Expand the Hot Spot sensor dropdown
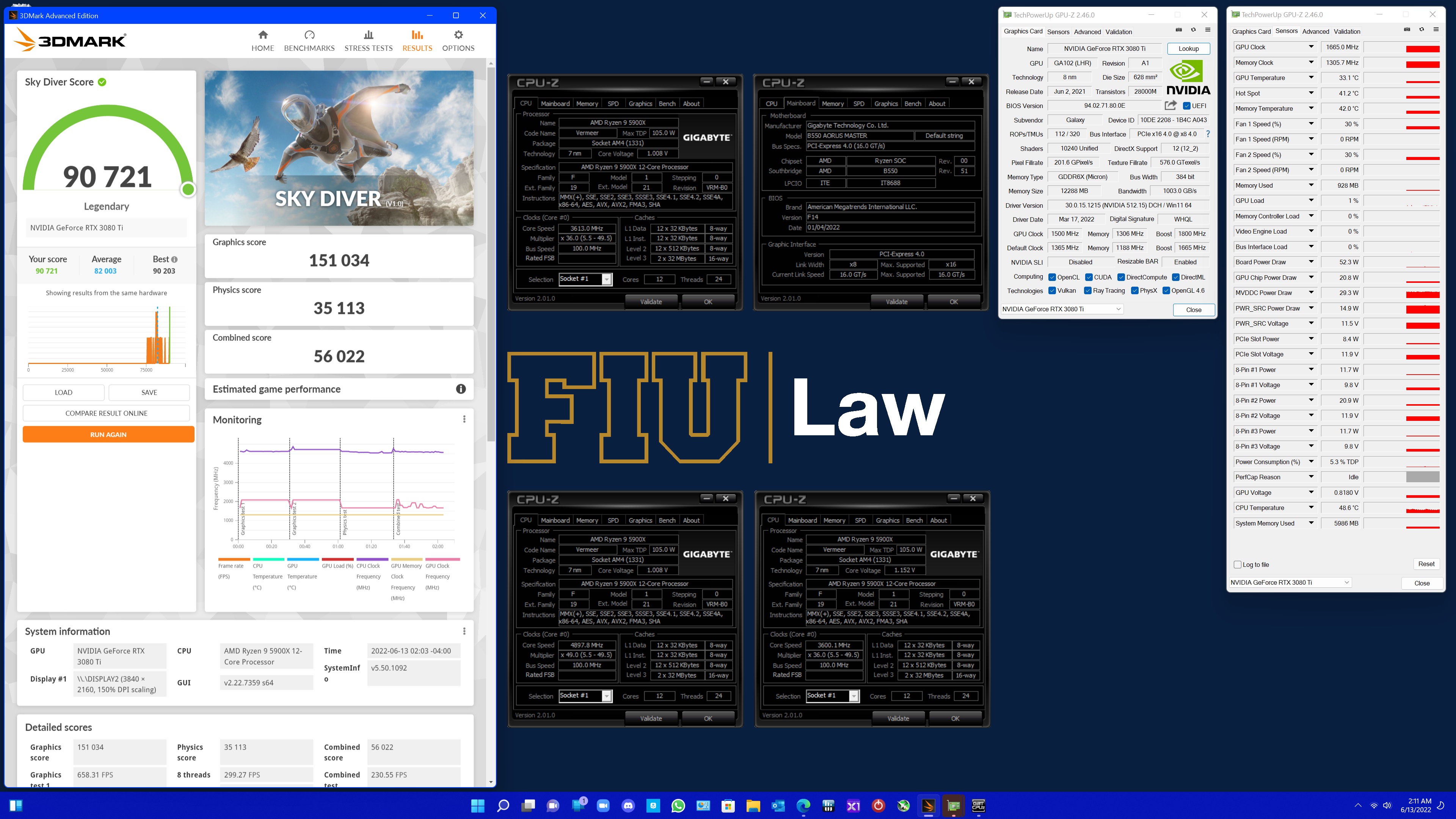Screen dimensions: 1456x819 coord(1311,93)
